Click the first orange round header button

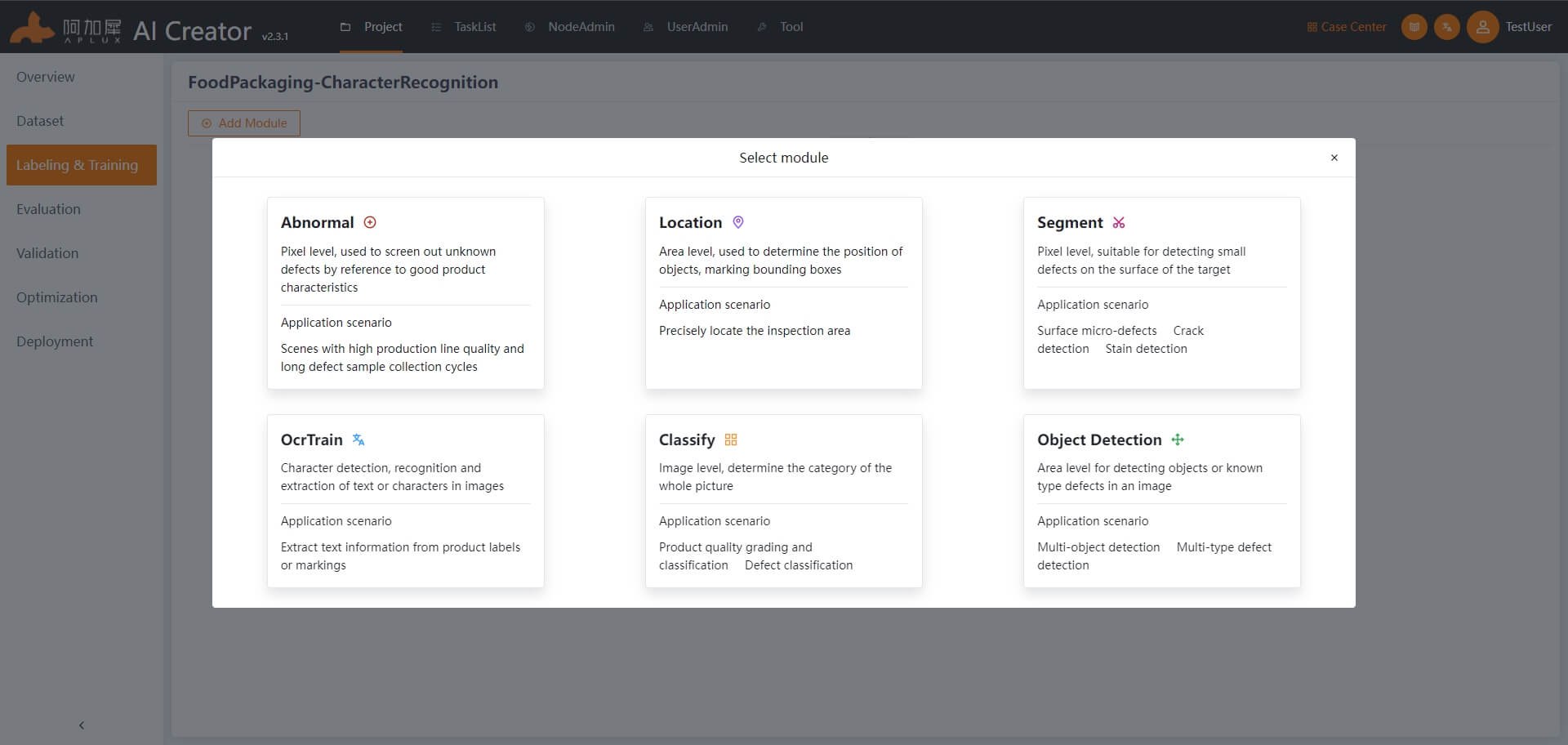(1414, 27)
